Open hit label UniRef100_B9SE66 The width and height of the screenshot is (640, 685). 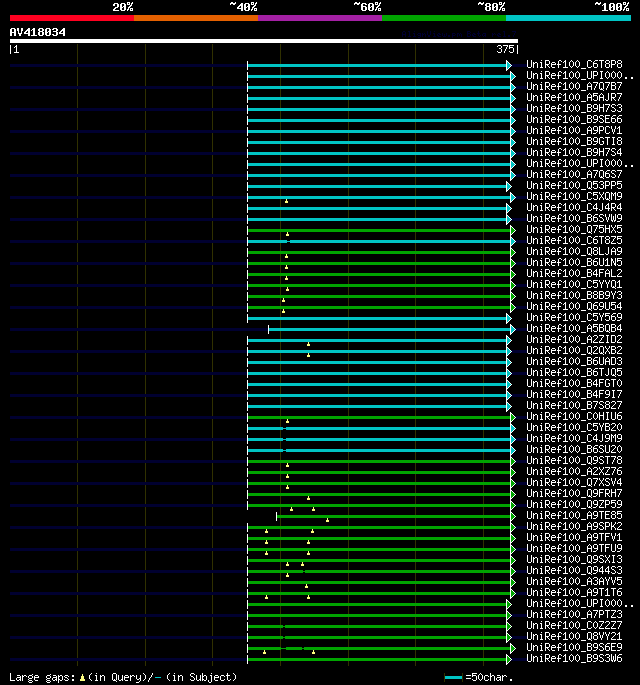click(x=574, y=119)
